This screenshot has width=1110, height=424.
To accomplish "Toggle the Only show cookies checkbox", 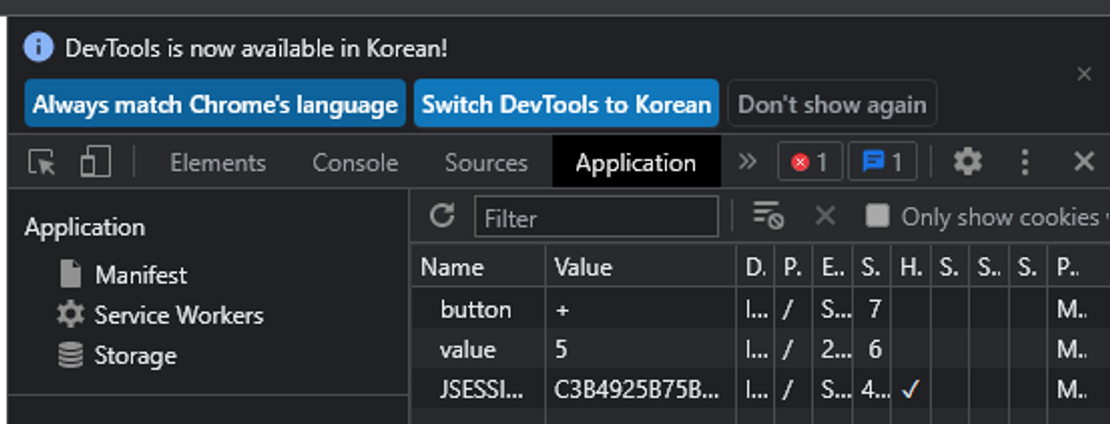I will (877, 215).
